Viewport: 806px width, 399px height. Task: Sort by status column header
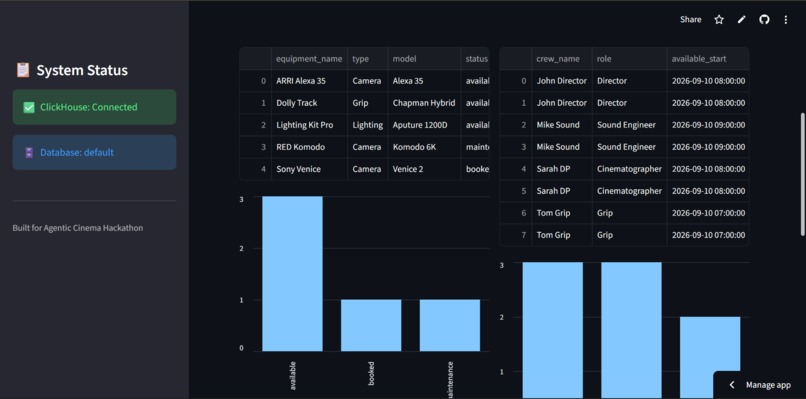point(475,59)
